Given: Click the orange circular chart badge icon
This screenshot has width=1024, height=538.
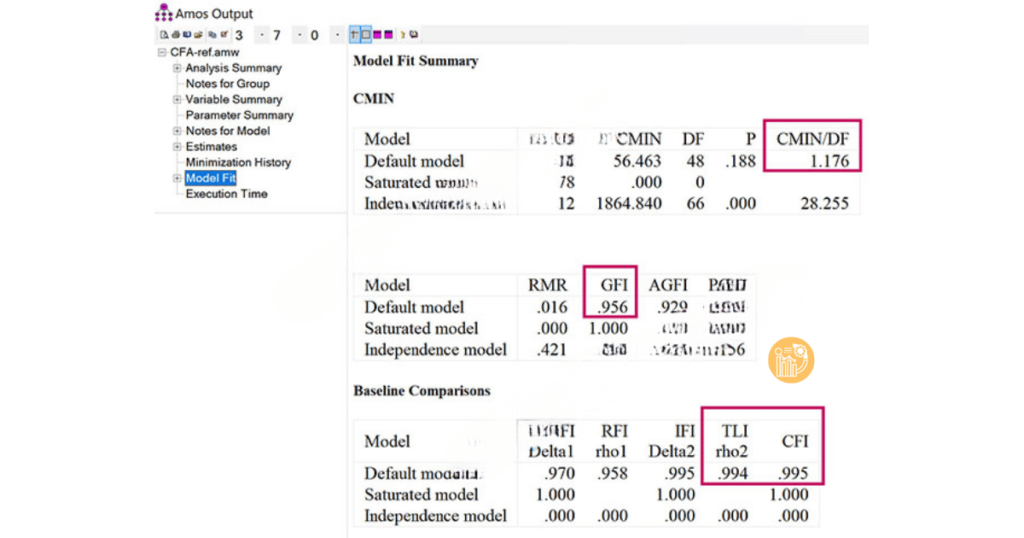Looking at the screenshot, I should coord(791,361).
